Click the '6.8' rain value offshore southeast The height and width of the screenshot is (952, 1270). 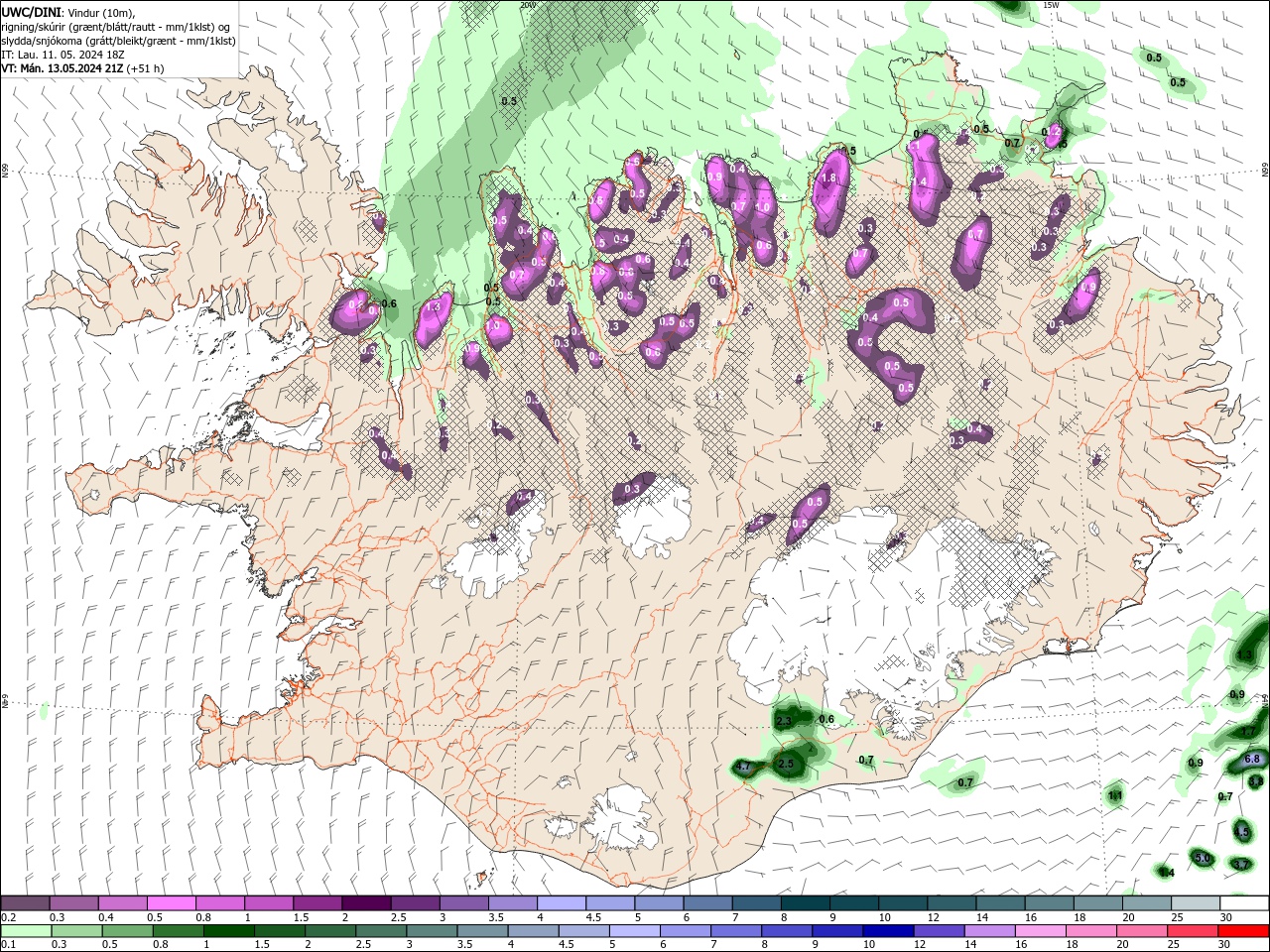(1252, 759)
